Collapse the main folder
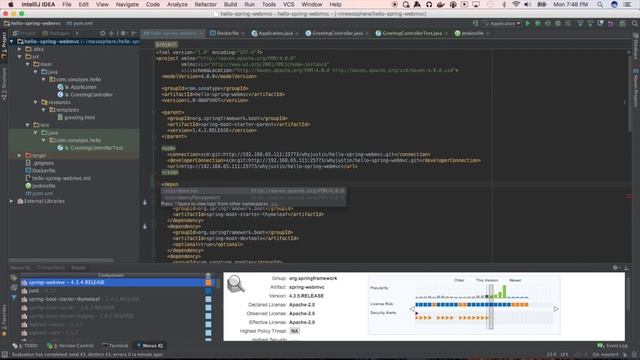 tap(27, 64)
